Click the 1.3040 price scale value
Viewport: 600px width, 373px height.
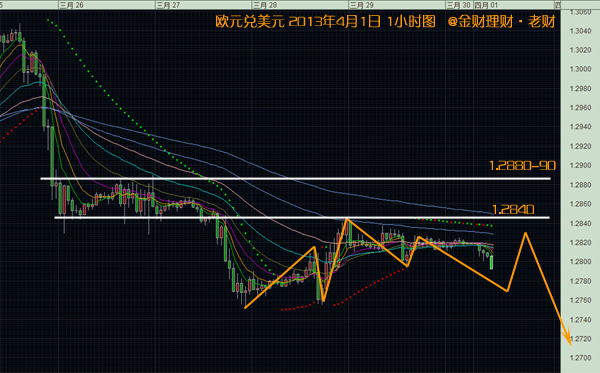pyautogui.click(x=580, y=31)
